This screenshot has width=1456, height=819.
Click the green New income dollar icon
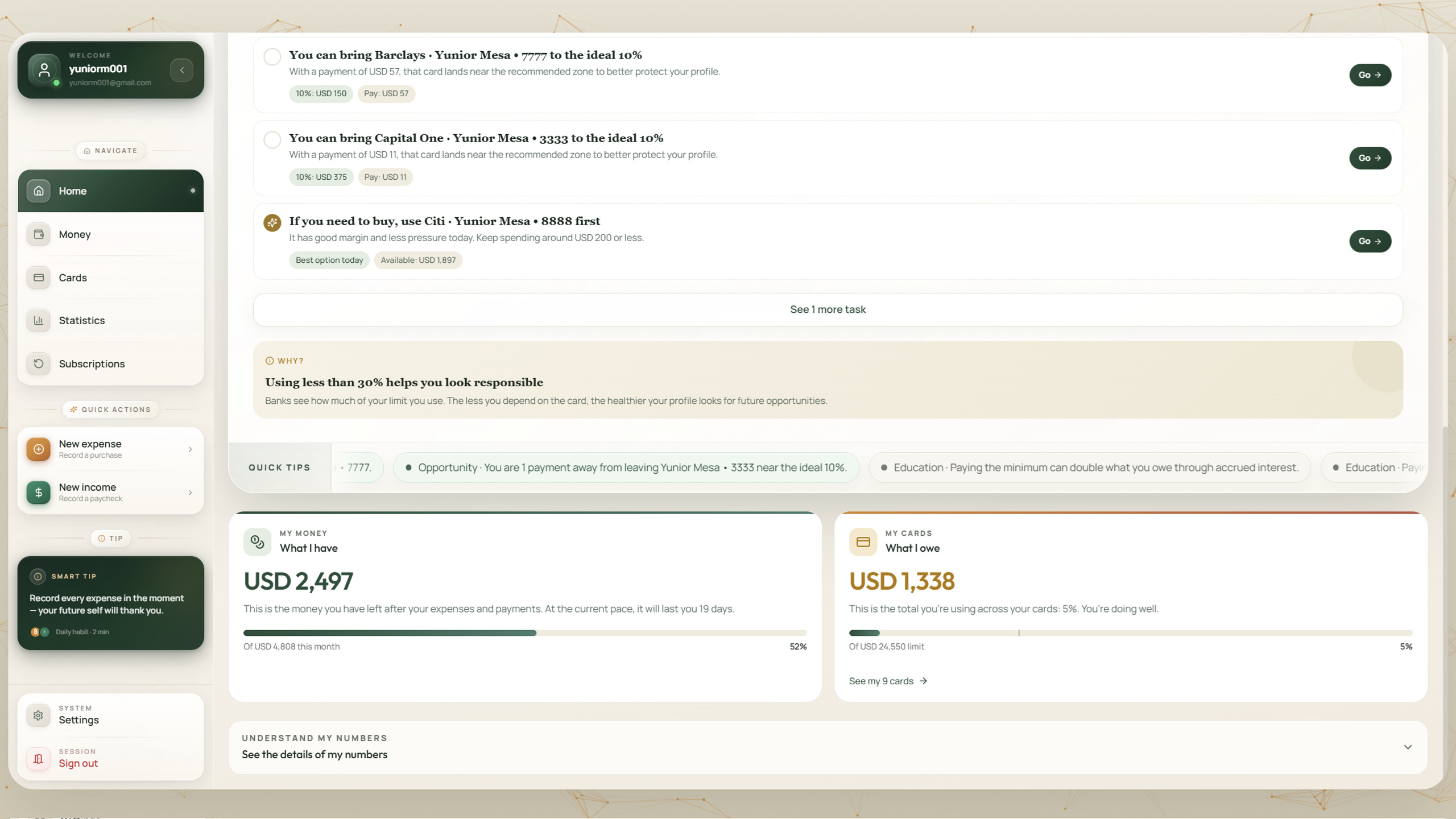click(39, 493)
